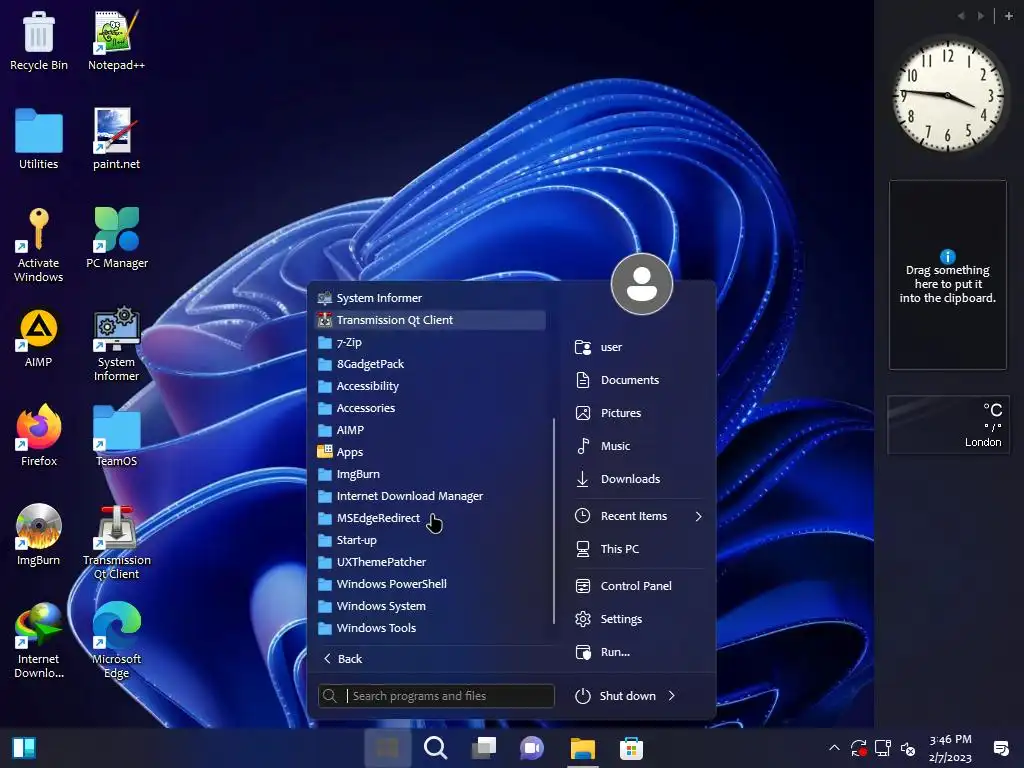Image resolution: width=1024 pixels, height=768 pixels.
Task: Open Internet Download Manager folder entry
Action: (x=431, y=496)
